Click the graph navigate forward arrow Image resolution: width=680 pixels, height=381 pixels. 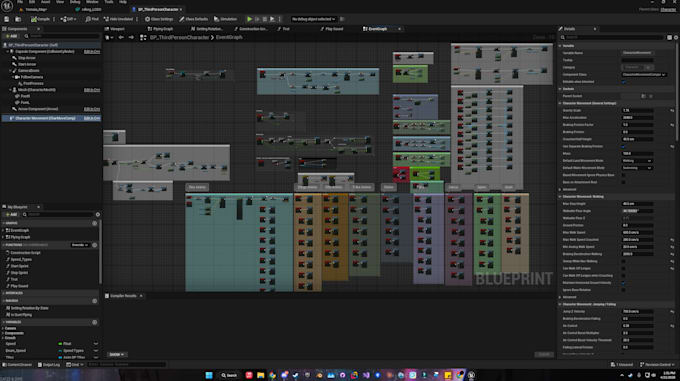tap(131, 38)
